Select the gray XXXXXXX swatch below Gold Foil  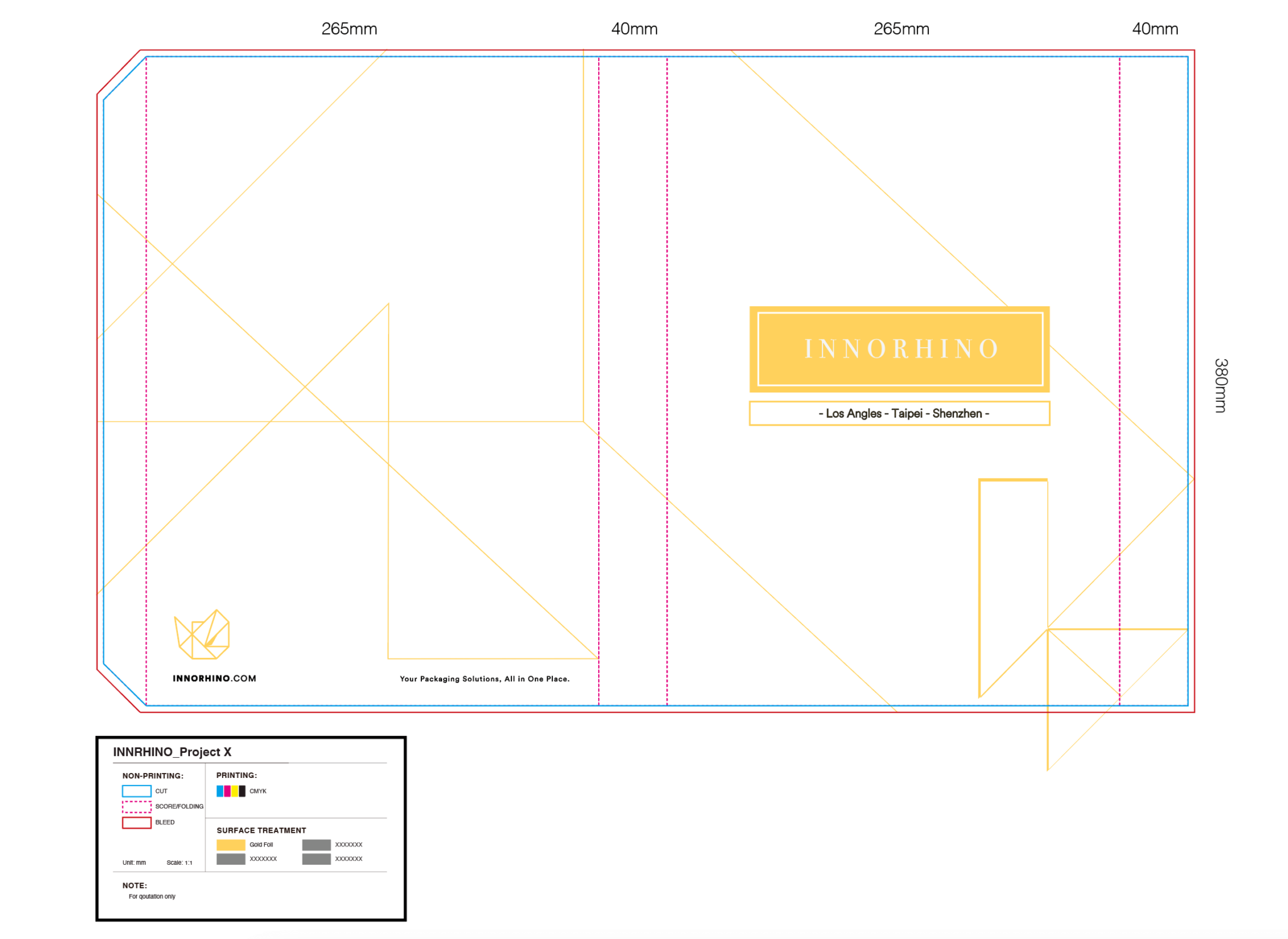click(230, 858)
